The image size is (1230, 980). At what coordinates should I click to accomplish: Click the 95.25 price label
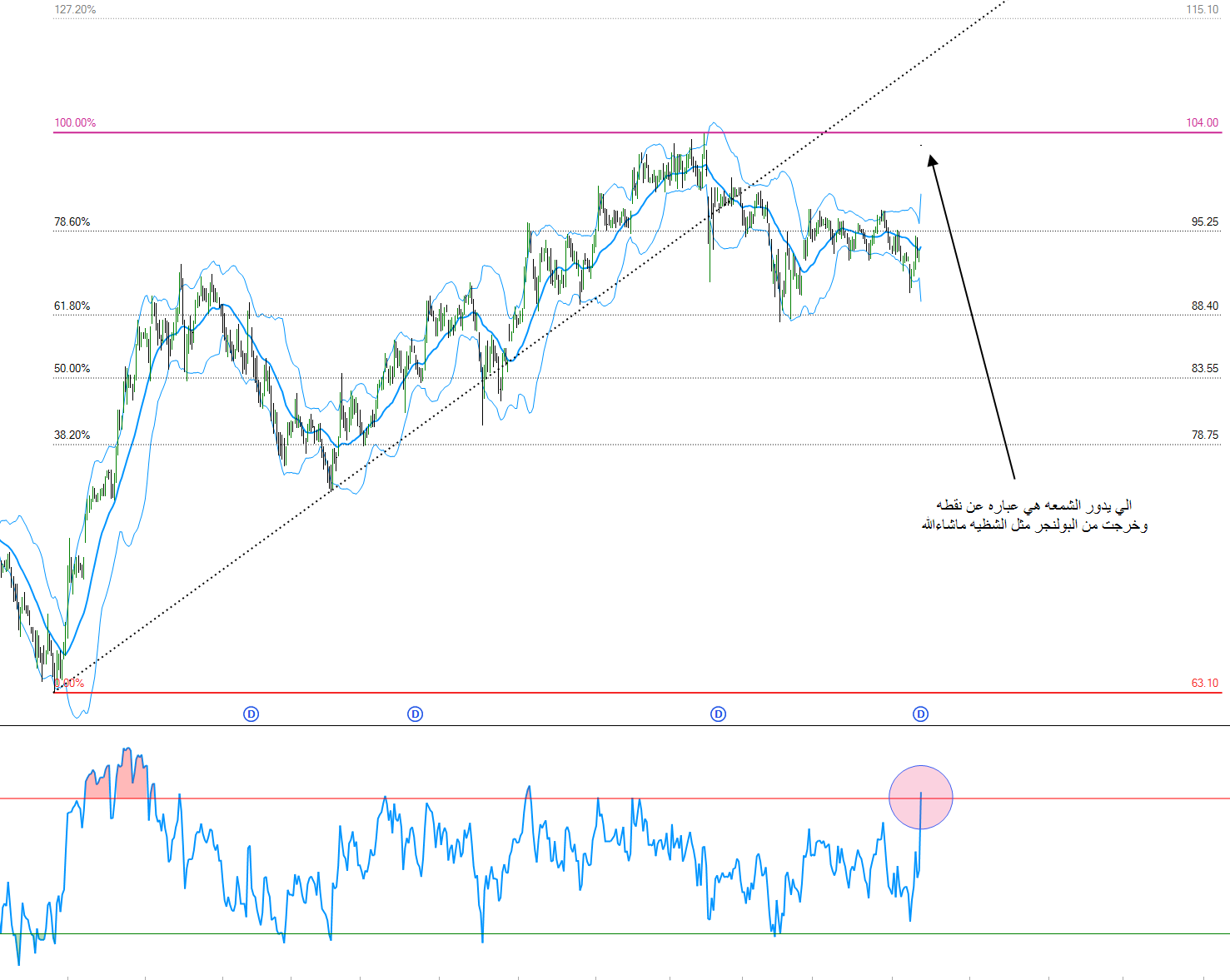[x=1204, y=221]
